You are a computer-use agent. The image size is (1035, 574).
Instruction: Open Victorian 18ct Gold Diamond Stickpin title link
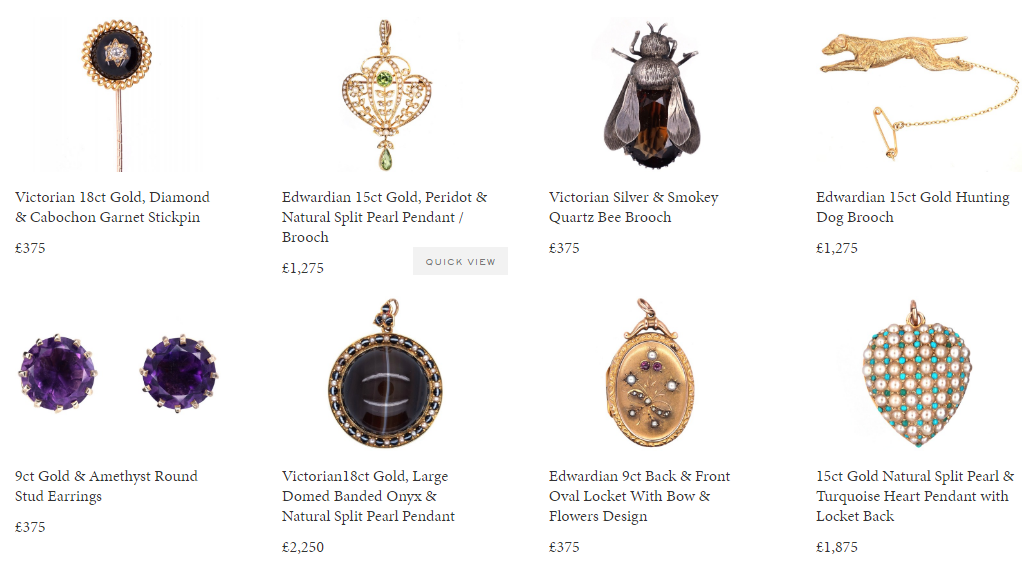pyautogui.click(x=112, y=207)
